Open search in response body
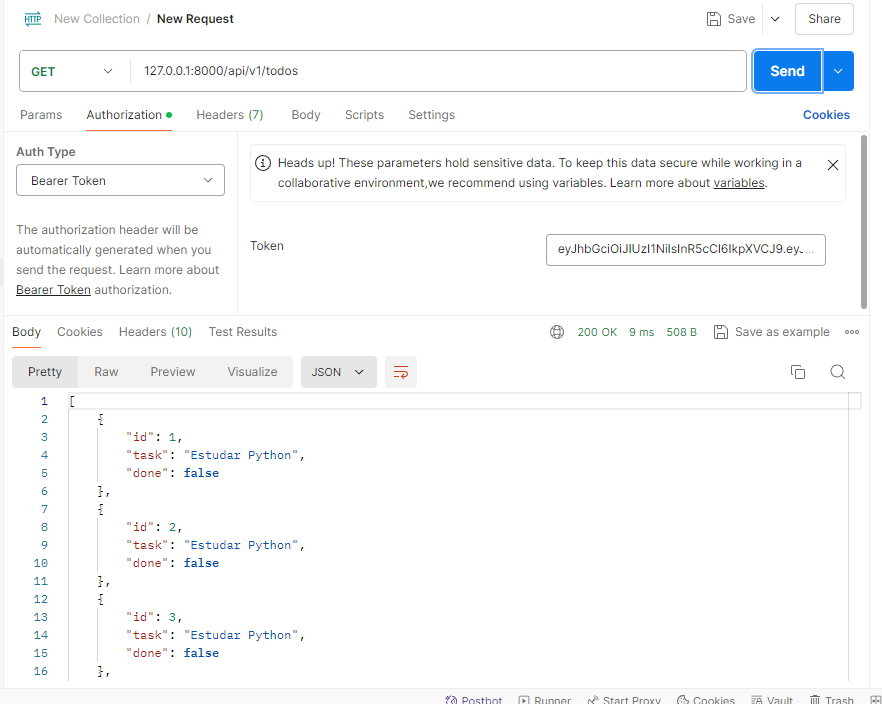 click(x=838, y=372)
